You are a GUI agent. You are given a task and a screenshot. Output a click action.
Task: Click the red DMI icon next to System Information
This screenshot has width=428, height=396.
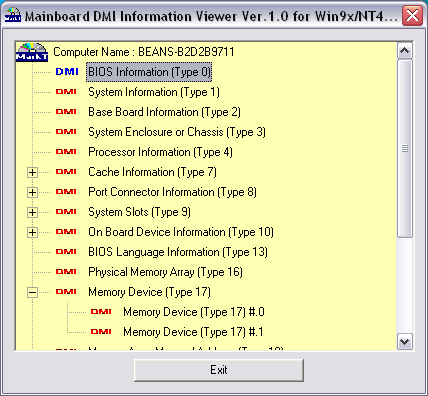[66, 92]
